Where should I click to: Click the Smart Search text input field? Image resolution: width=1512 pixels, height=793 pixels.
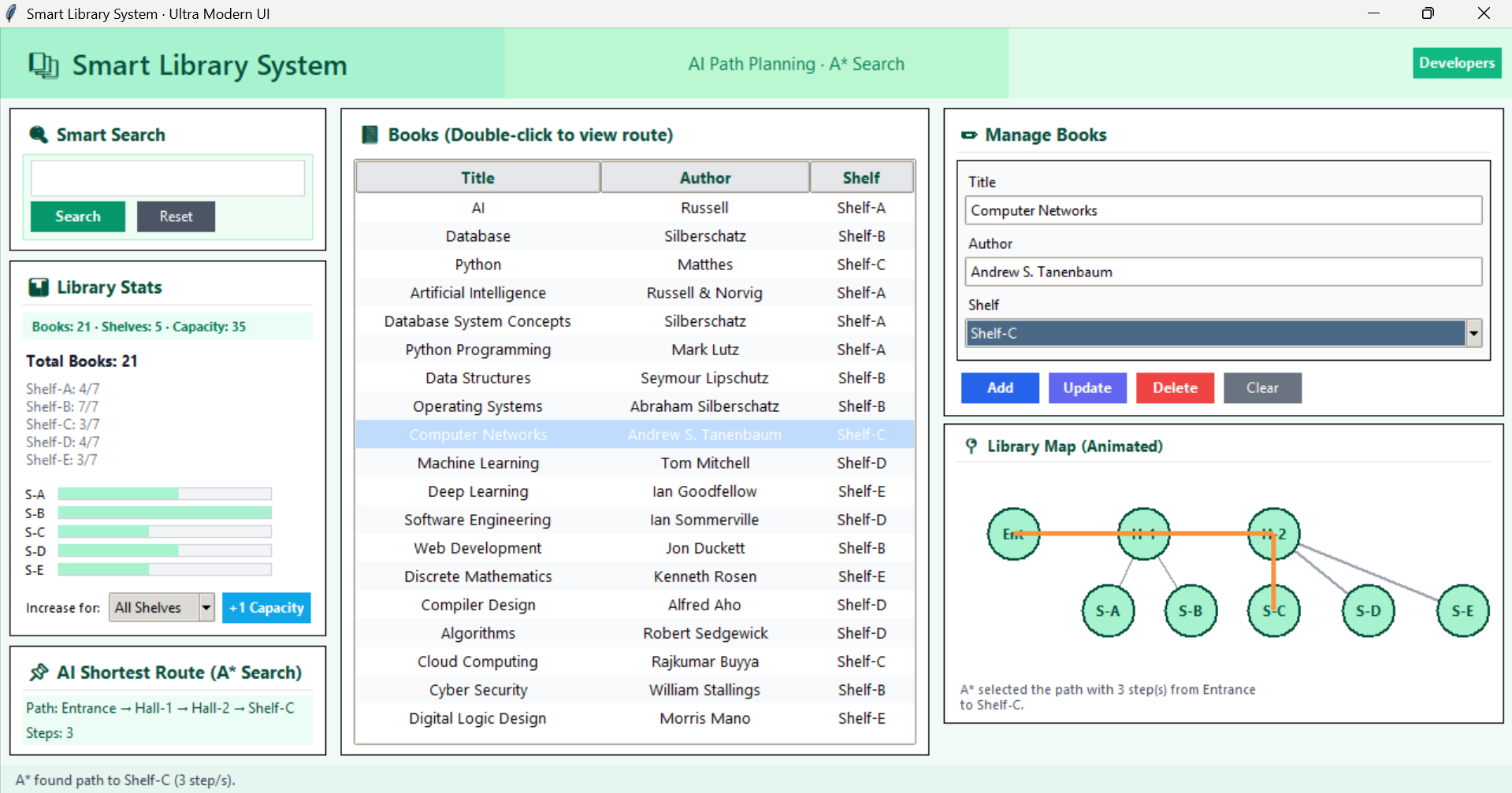coord(167,179)
